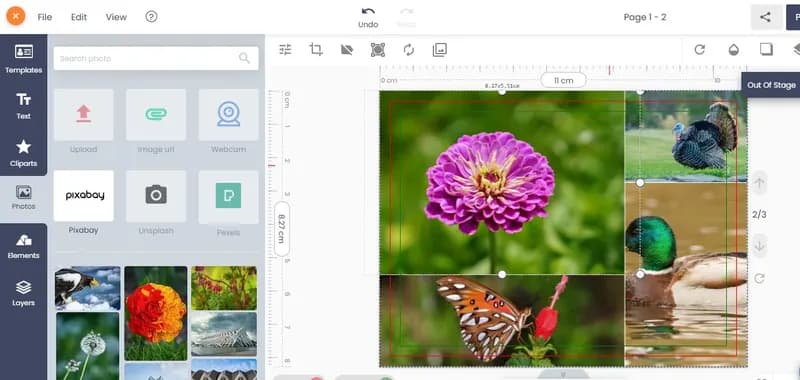Open the Layers sidebar tab
The width and height of the screenshot is (800, 380).
pos(23,293)
